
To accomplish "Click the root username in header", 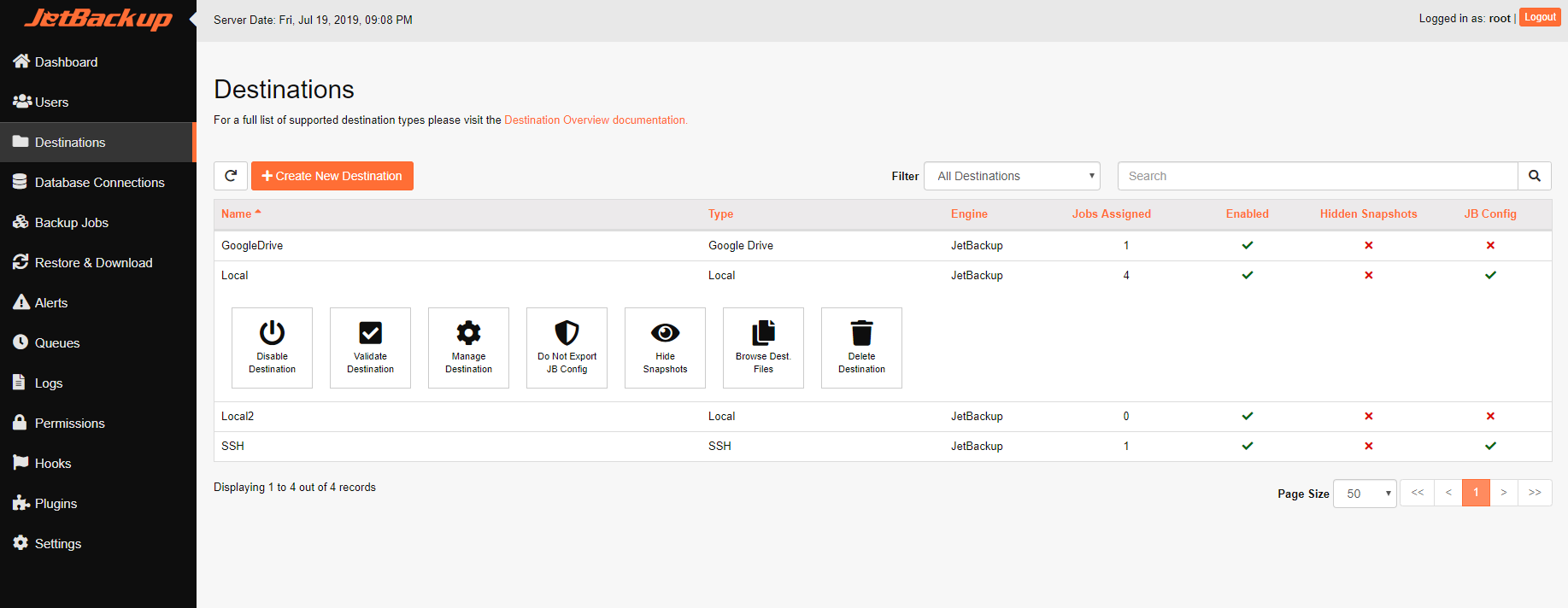I will [x=1500, y=18].
